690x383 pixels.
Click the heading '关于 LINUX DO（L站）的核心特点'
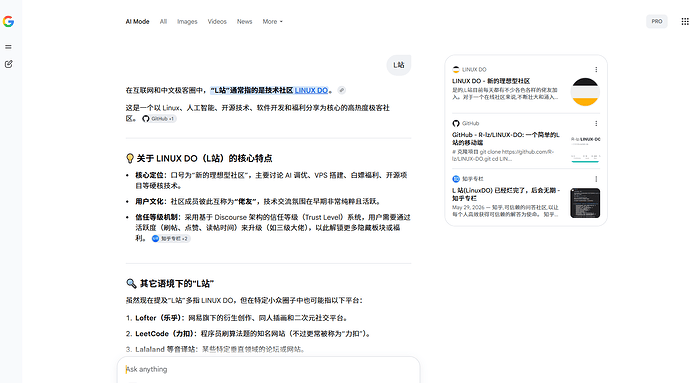[204, 158]
